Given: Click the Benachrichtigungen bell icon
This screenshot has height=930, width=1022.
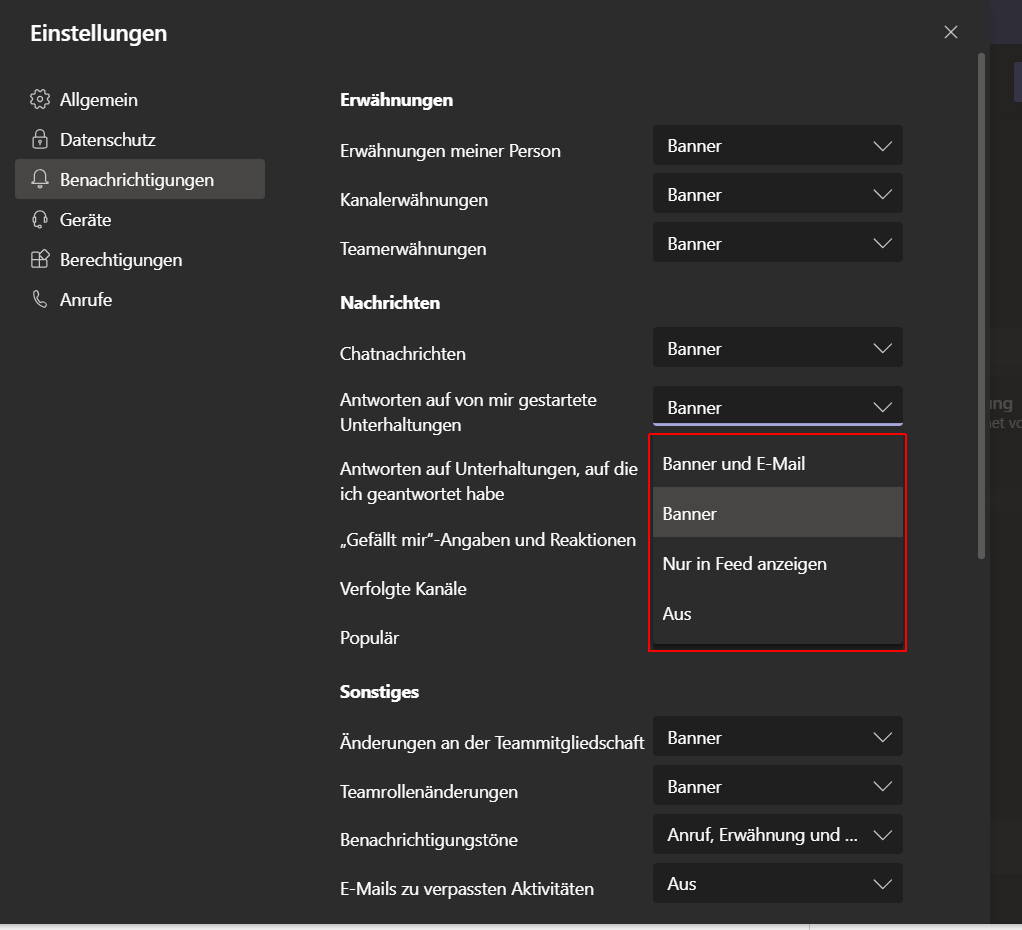Looking at the screenshot, I should 40,179.
